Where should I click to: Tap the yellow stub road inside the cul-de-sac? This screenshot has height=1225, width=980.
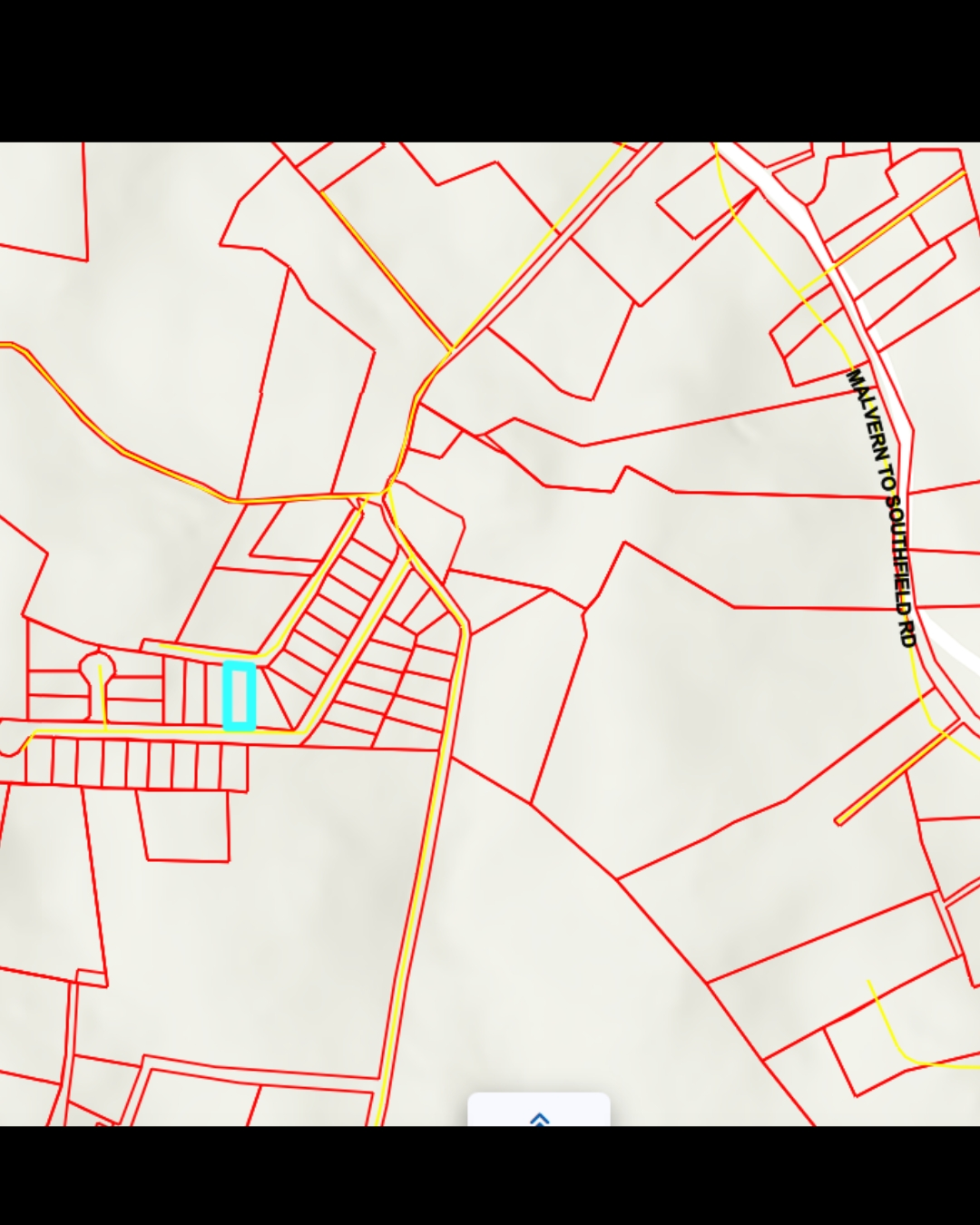(x=103, y=699)
